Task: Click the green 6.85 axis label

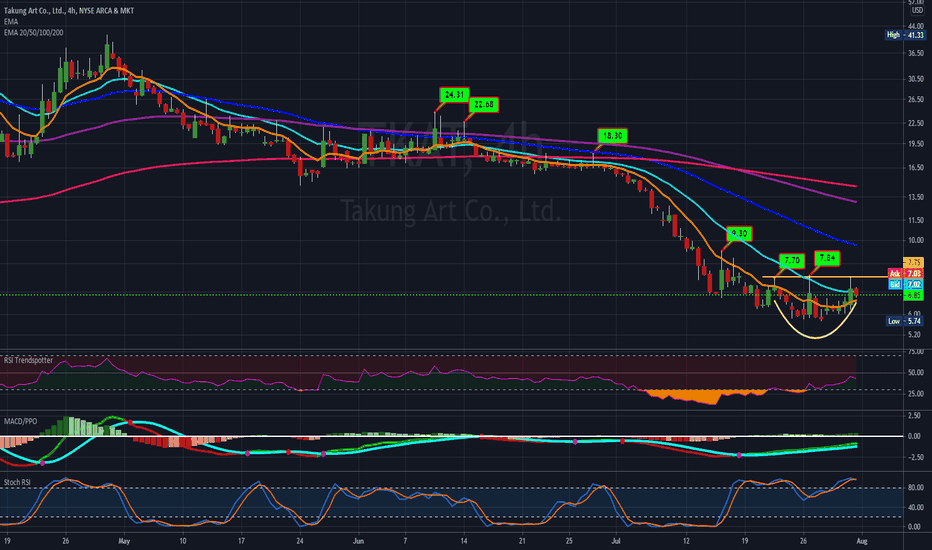Action: click(914, 296)
